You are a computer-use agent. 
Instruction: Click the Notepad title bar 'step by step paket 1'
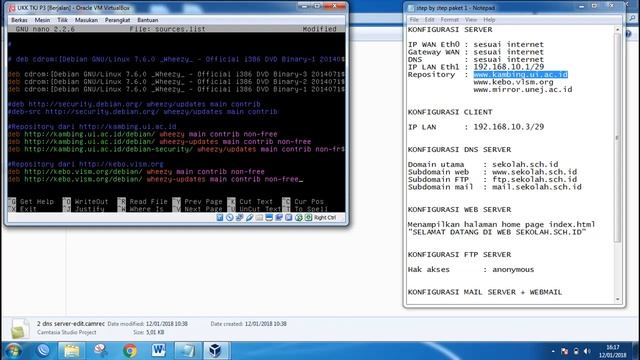coord(456,8)
